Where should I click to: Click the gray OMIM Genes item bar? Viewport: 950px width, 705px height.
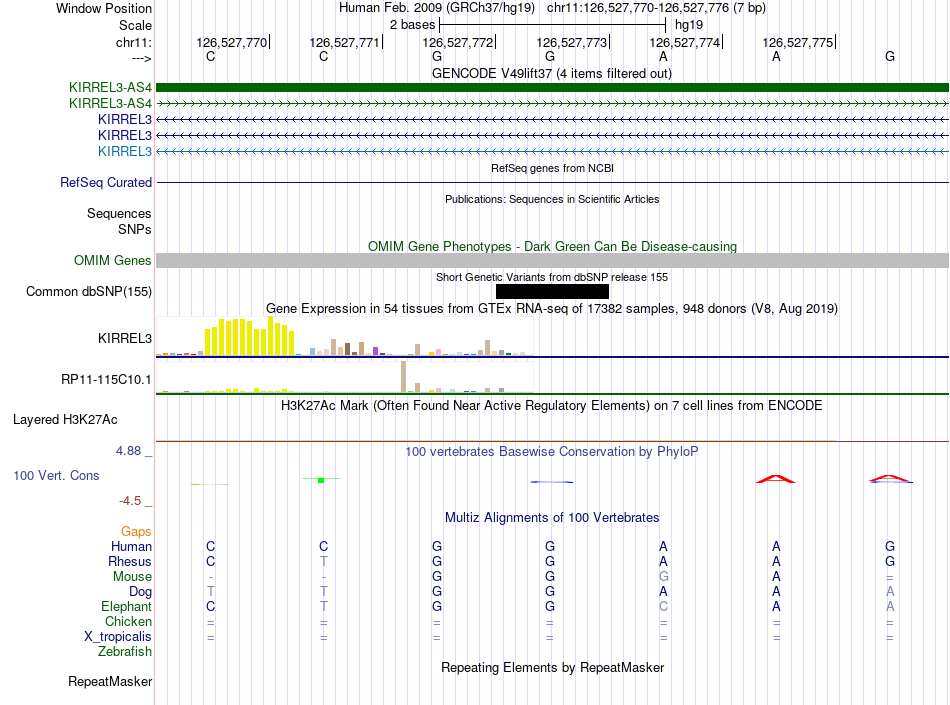tap(552, 260)
